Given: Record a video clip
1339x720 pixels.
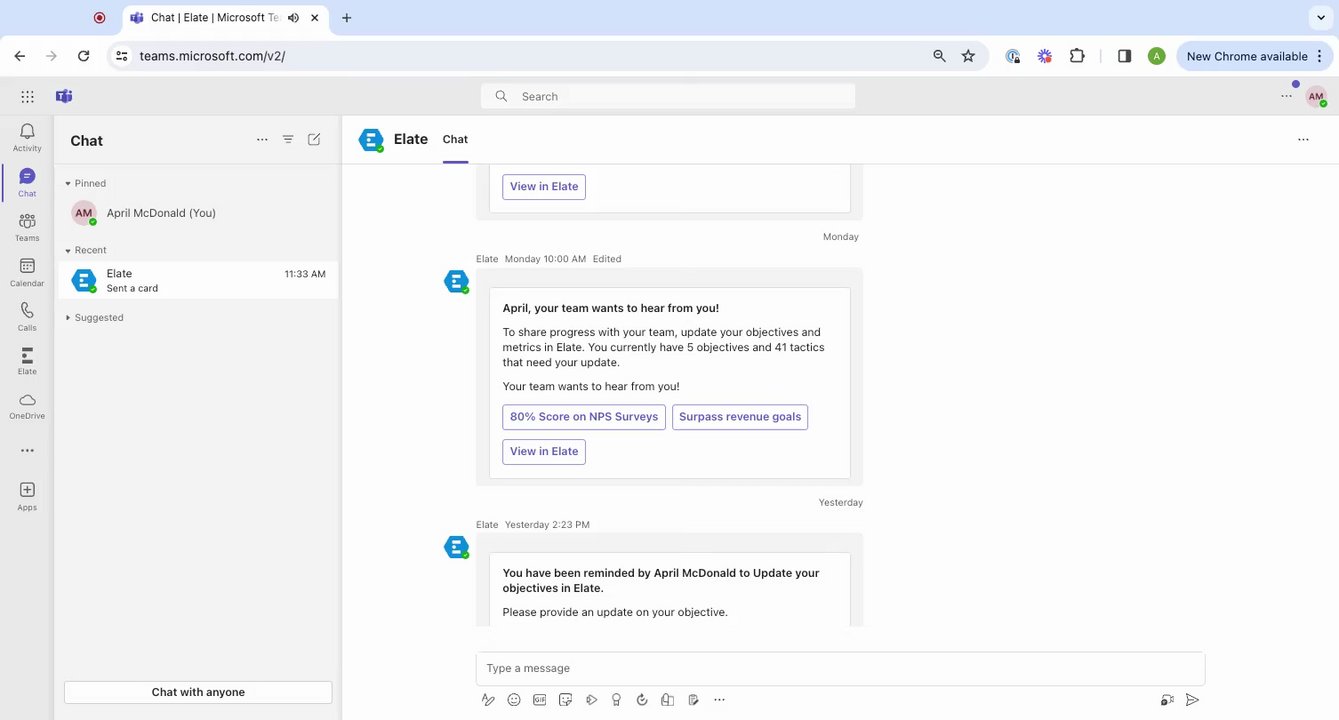Looking at the screenshot, I should coord(1167,700).
